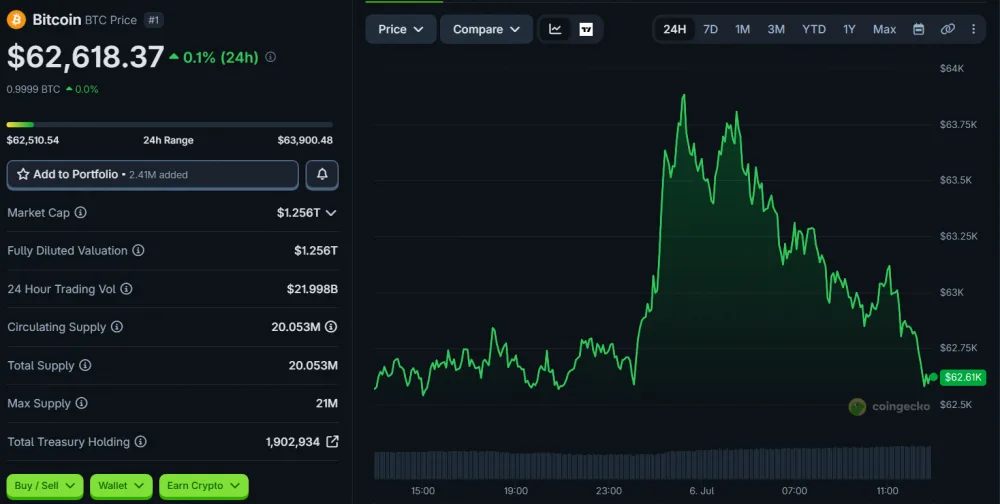Select the 1Y time range tab
The width and height of the screenshot is (1000, 504).
pyautogui.click(x=849, y=29)
